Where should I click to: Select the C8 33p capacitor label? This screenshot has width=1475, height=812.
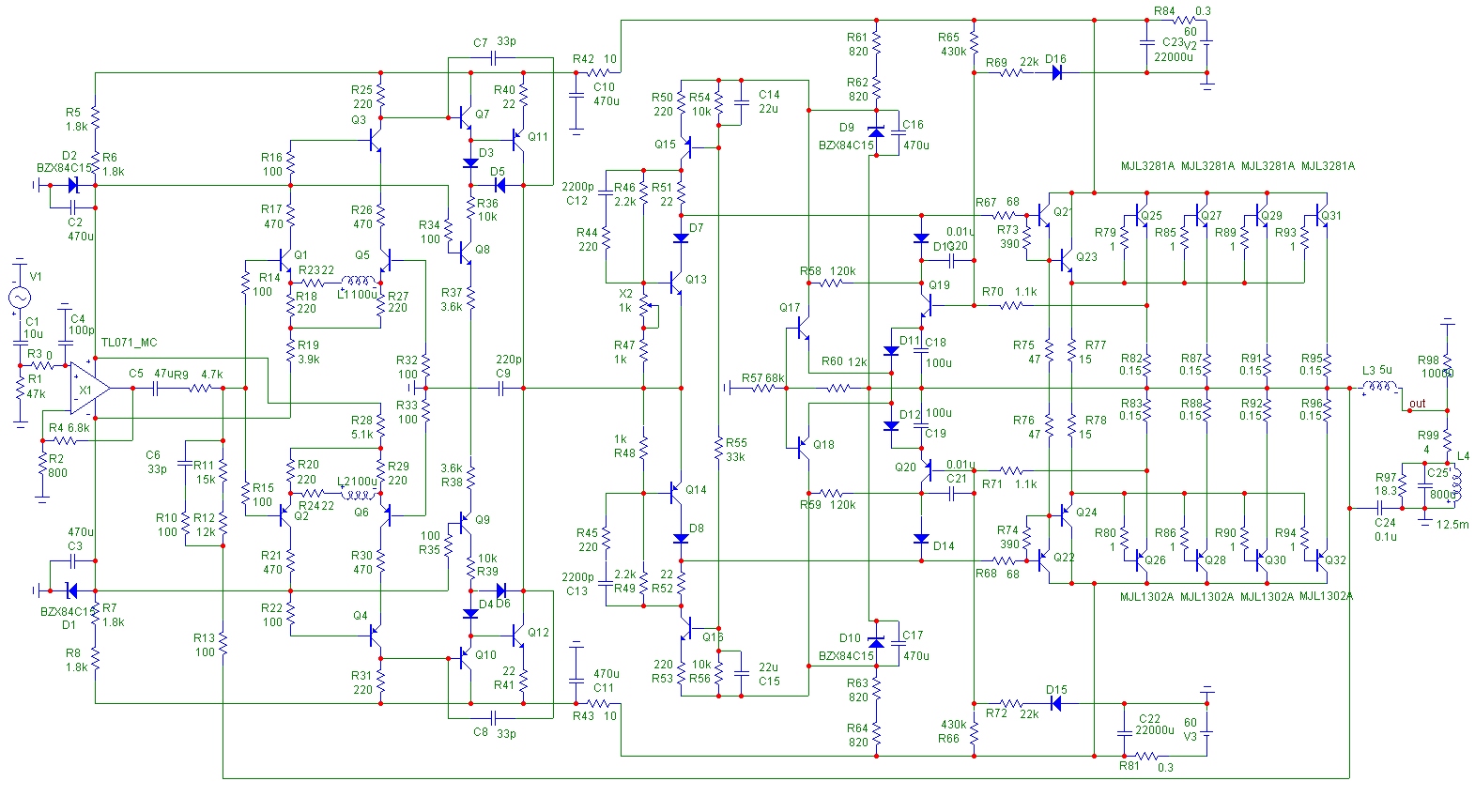point(495,733)
